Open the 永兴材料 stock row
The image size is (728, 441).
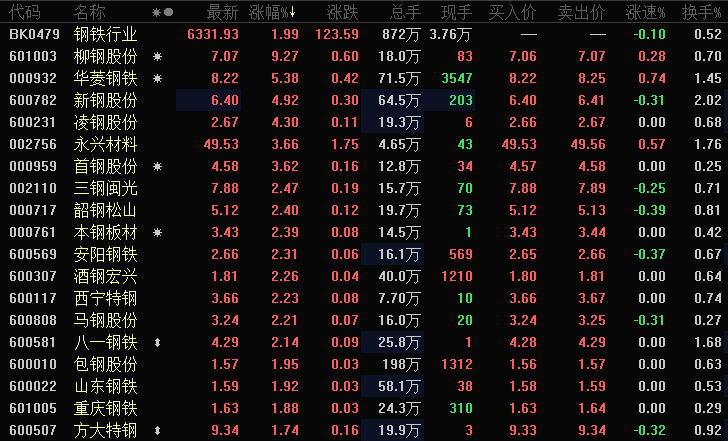pyautogui.click(x=364, y=144)
